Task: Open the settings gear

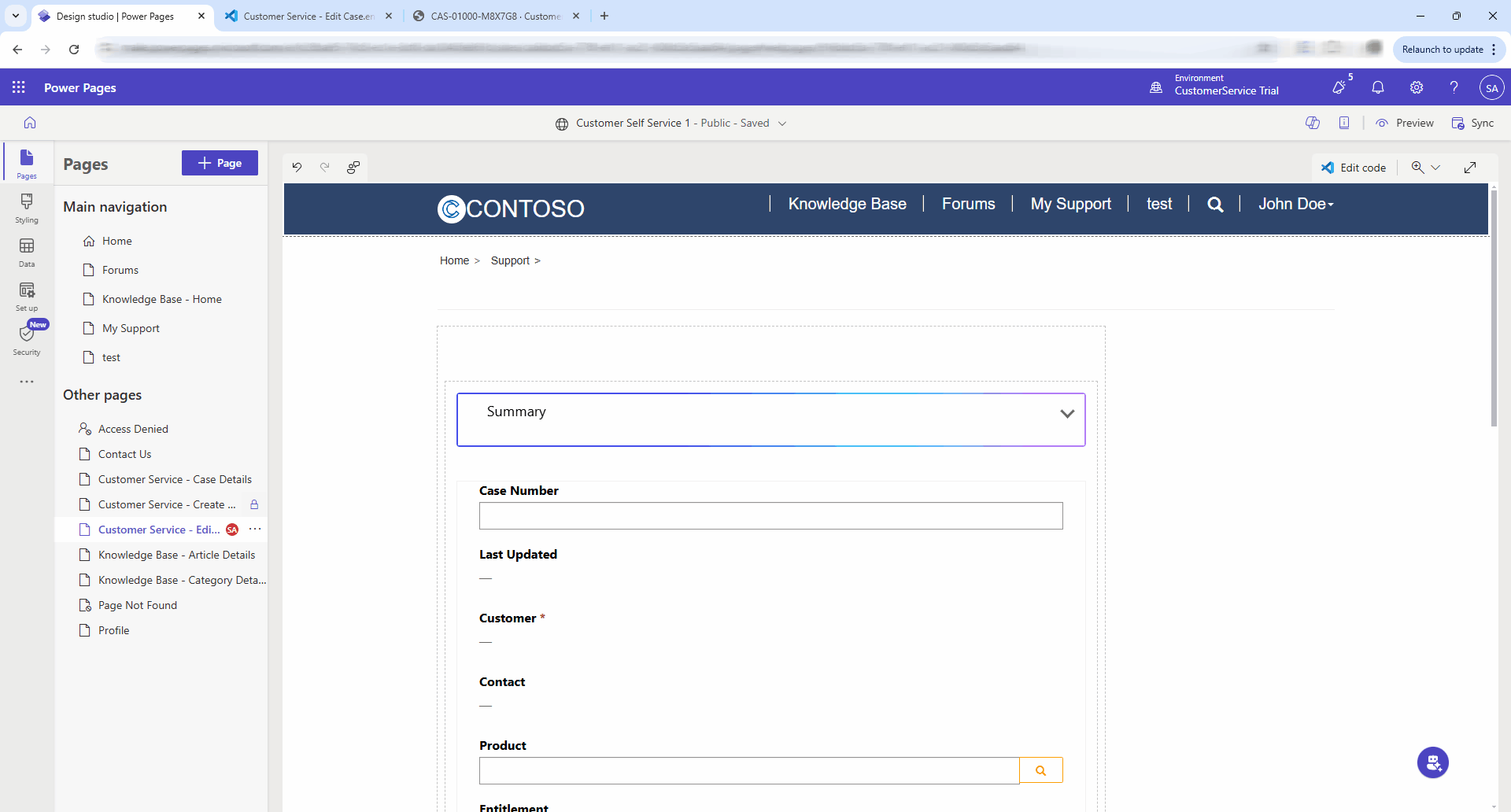Action: tap(1417, 87)
